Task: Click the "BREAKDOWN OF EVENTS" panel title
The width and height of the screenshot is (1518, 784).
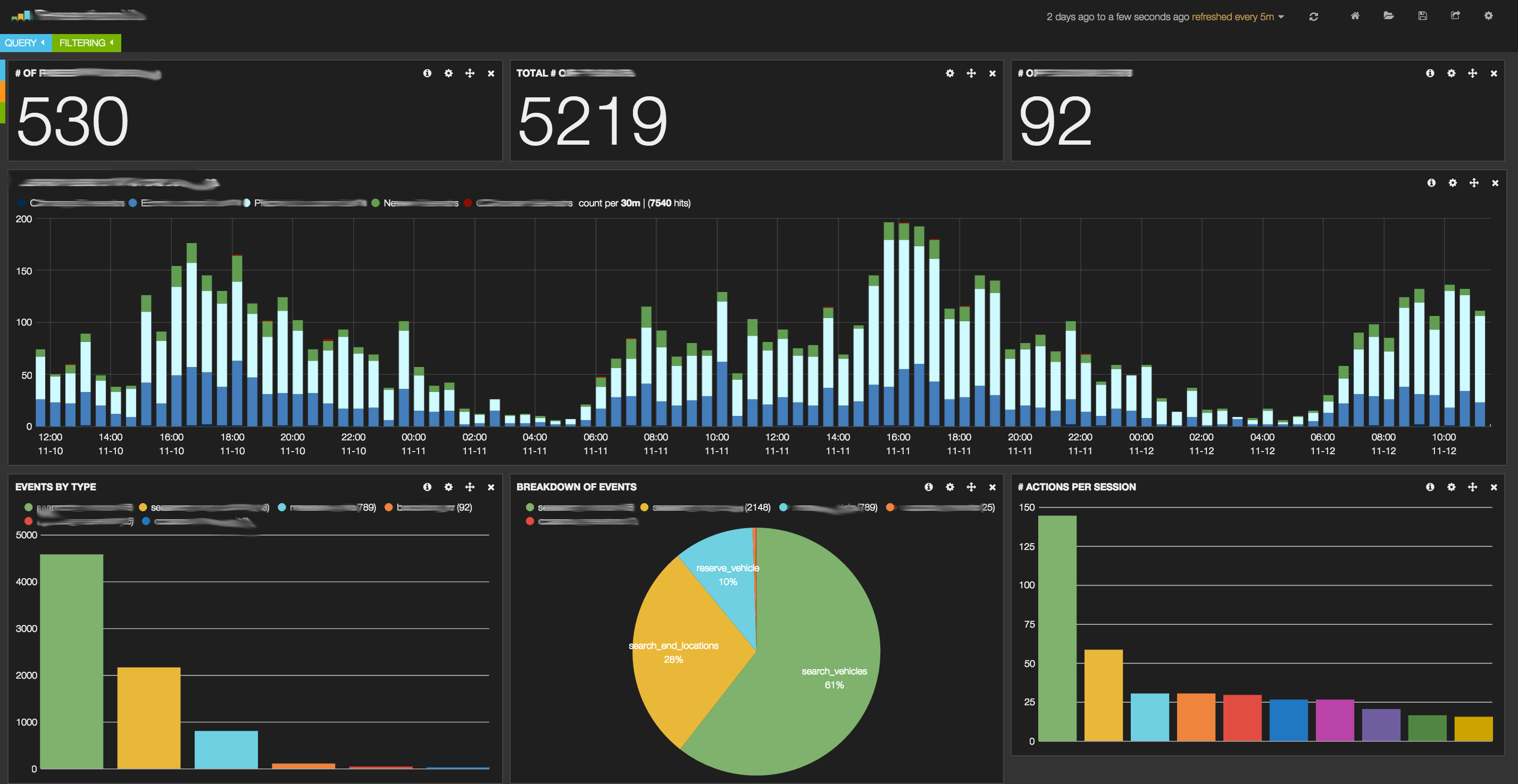Action: pos(577,487)
